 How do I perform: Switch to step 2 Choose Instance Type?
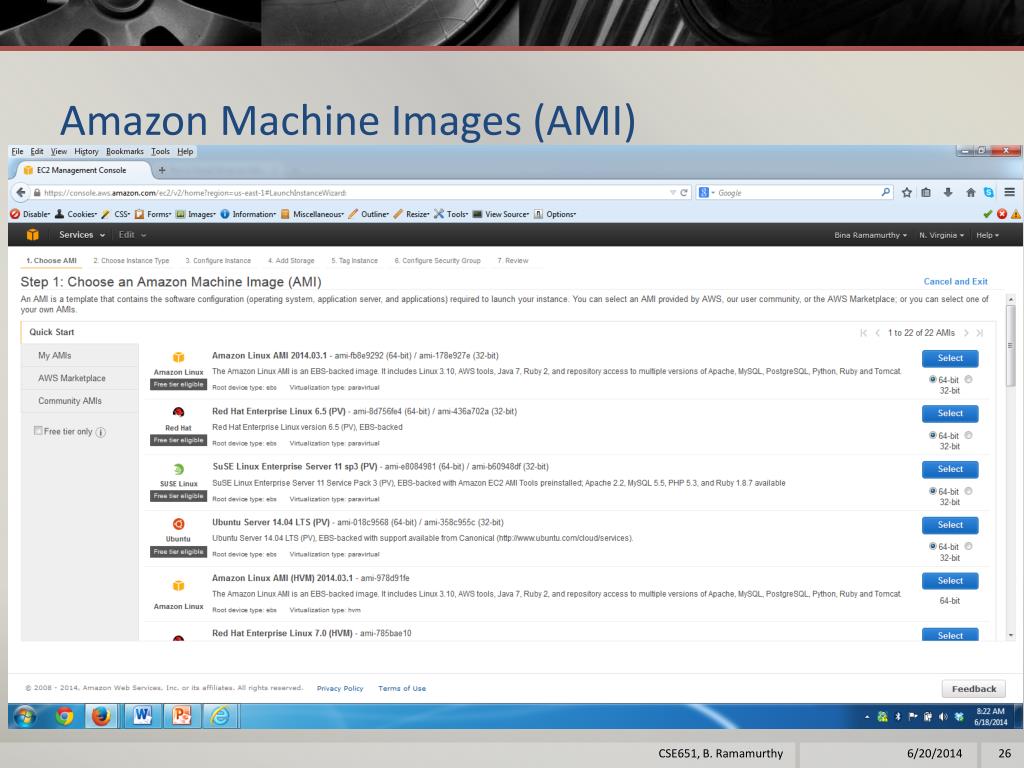[x=131, y=261]
